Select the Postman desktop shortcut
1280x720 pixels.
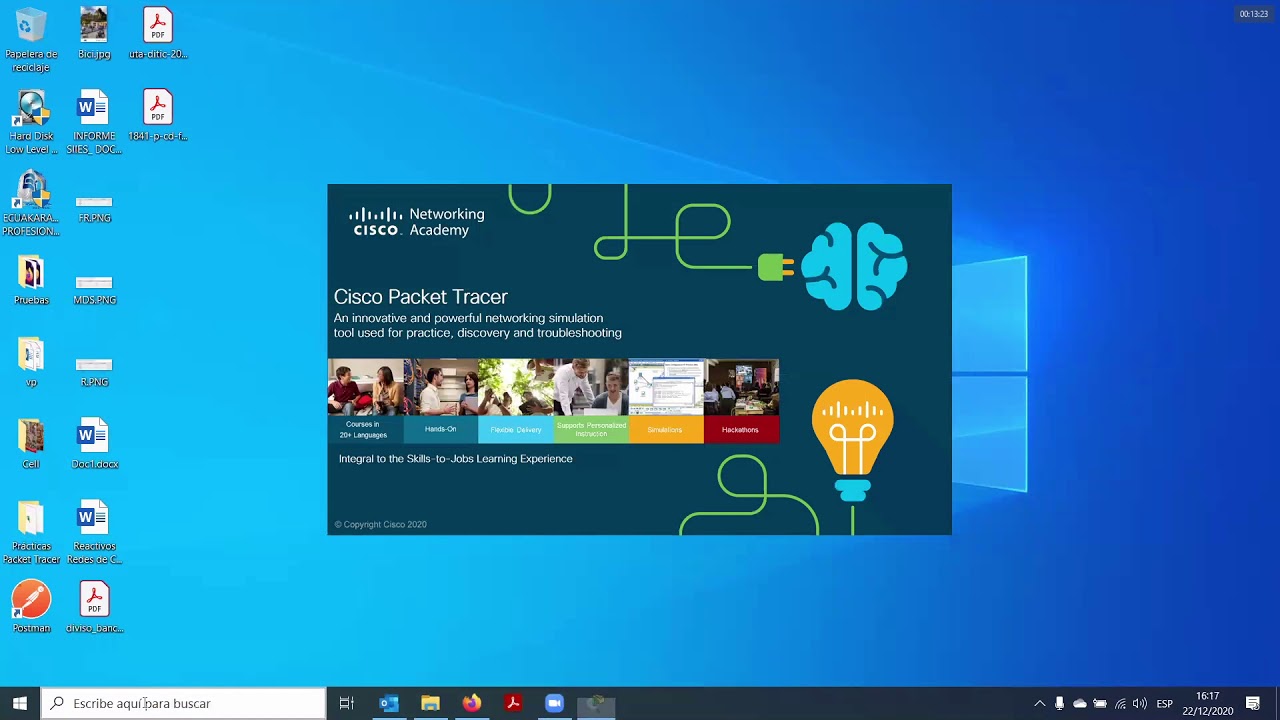[31, 607]
